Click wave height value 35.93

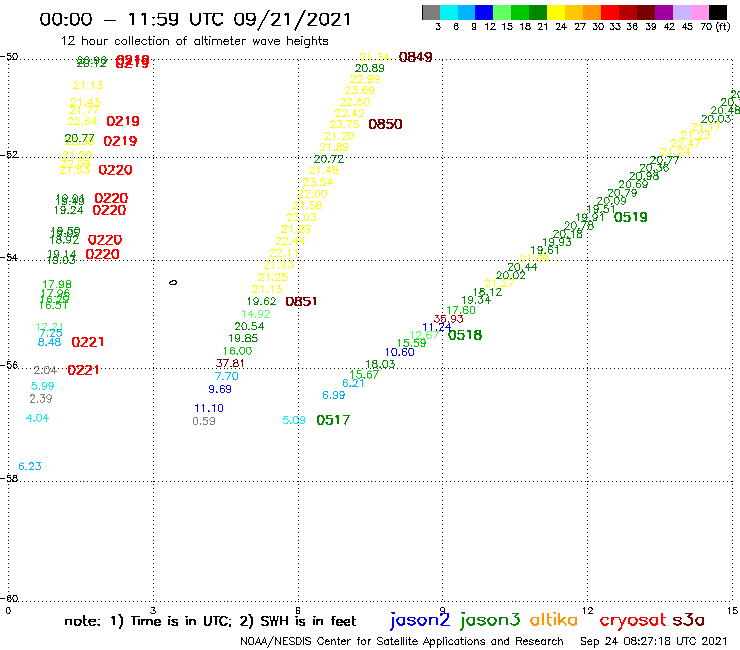pos(448,319)
